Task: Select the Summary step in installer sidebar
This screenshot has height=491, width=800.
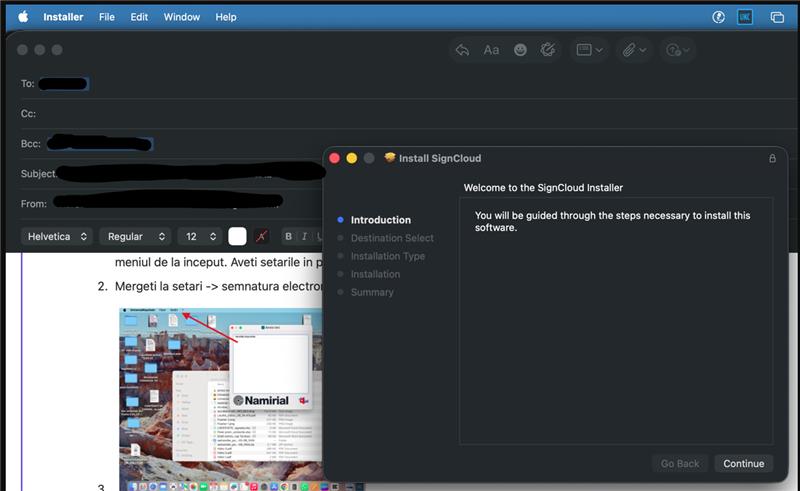Action: point(372,292)
